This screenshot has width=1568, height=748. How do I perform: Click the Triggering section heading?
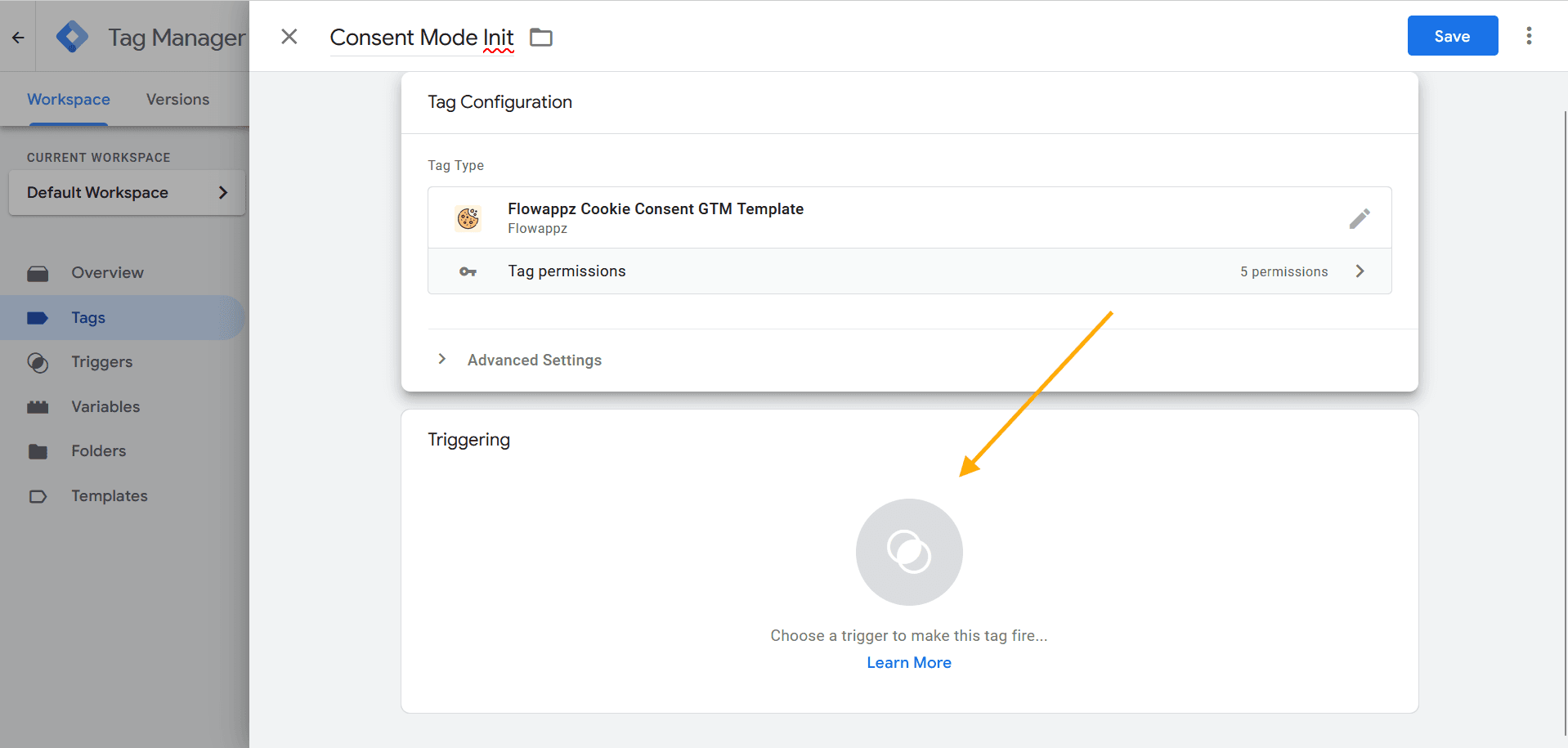[468, 440]
